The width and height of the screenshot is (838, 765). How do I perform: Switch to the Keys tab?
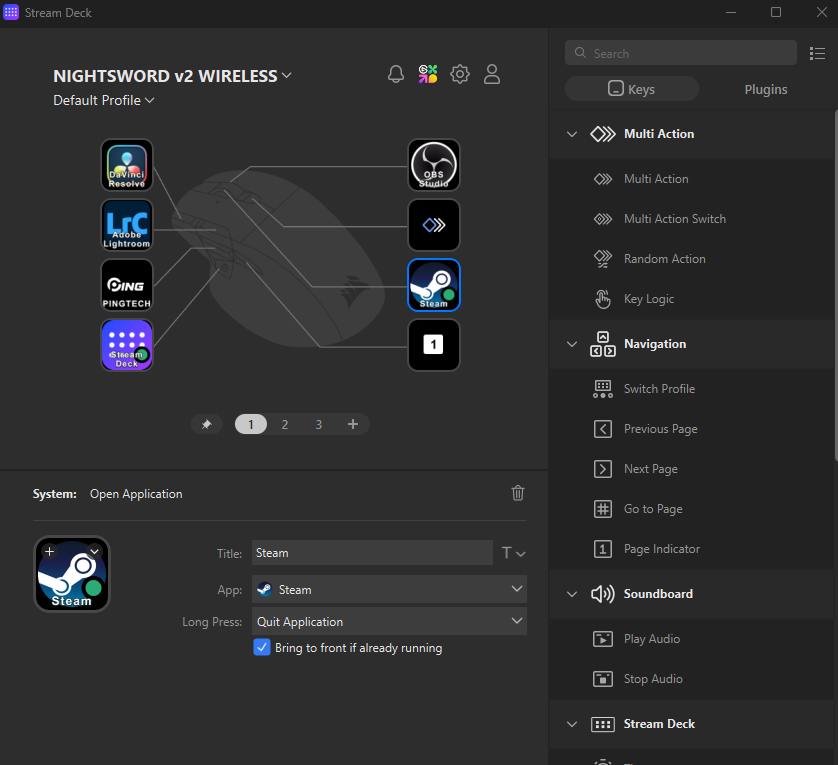632,89
